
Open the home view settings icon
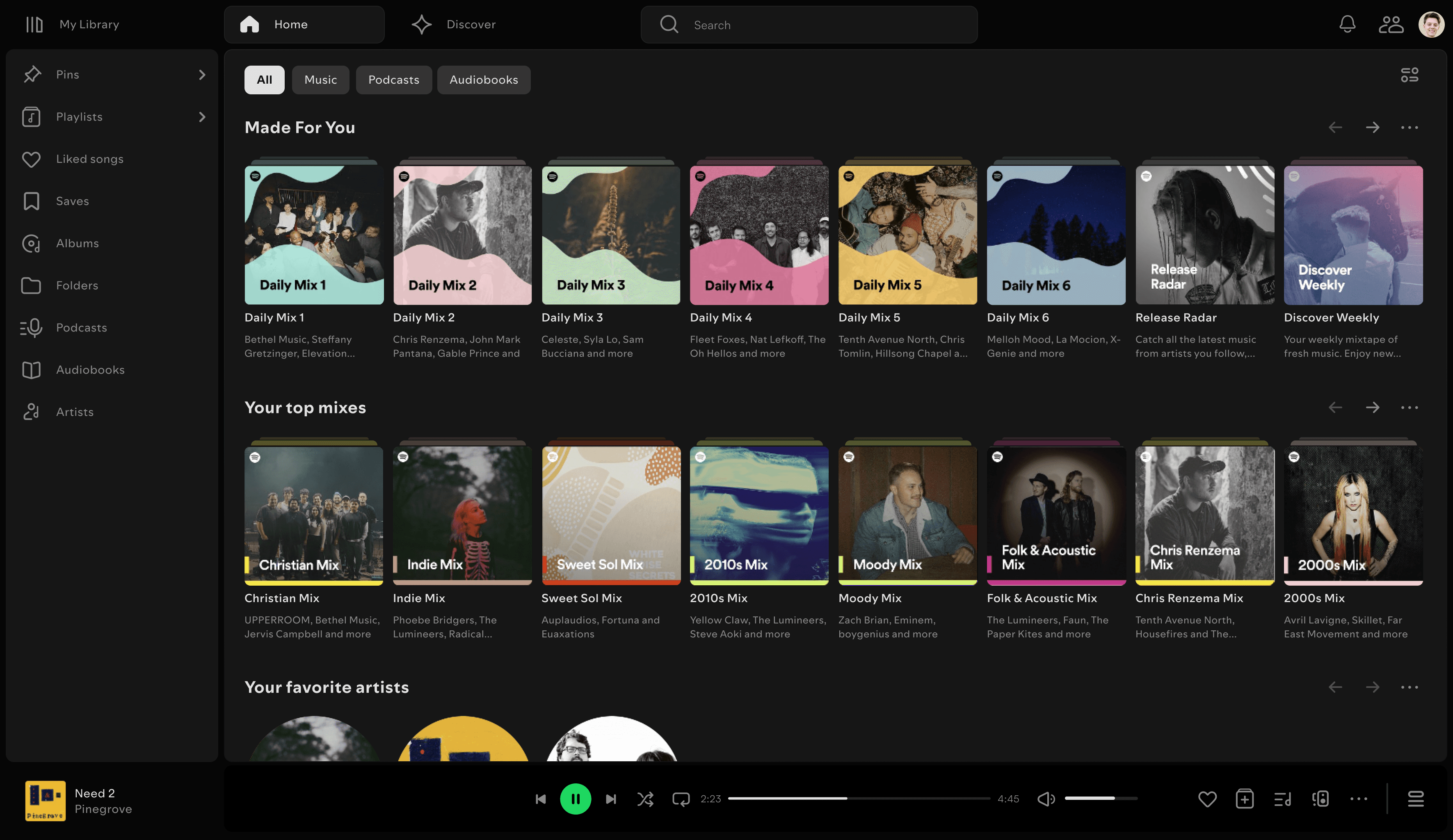click(1409, 75)
